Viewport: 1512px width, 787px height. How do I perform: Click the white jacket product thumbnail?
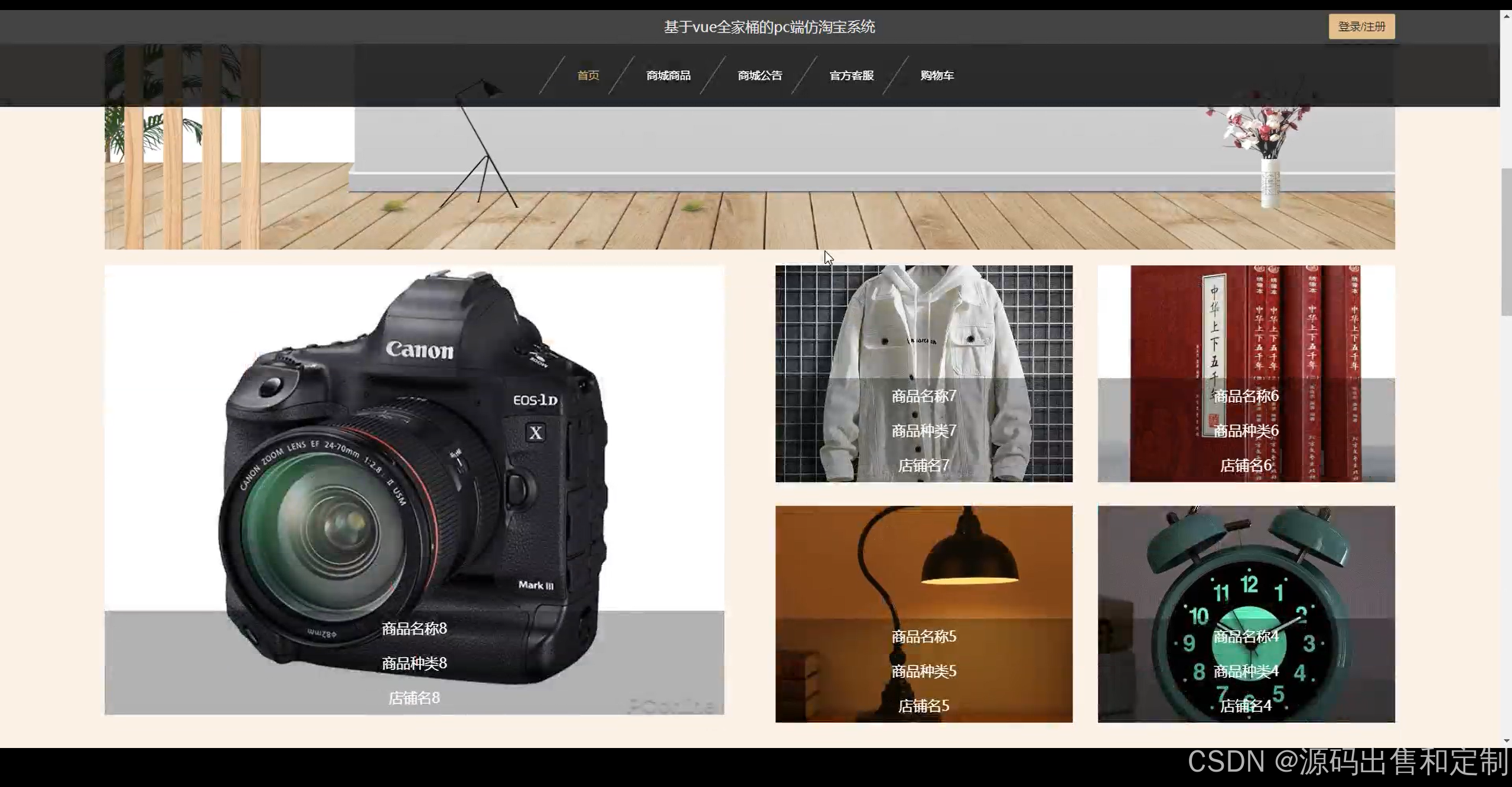coord(924,325)
